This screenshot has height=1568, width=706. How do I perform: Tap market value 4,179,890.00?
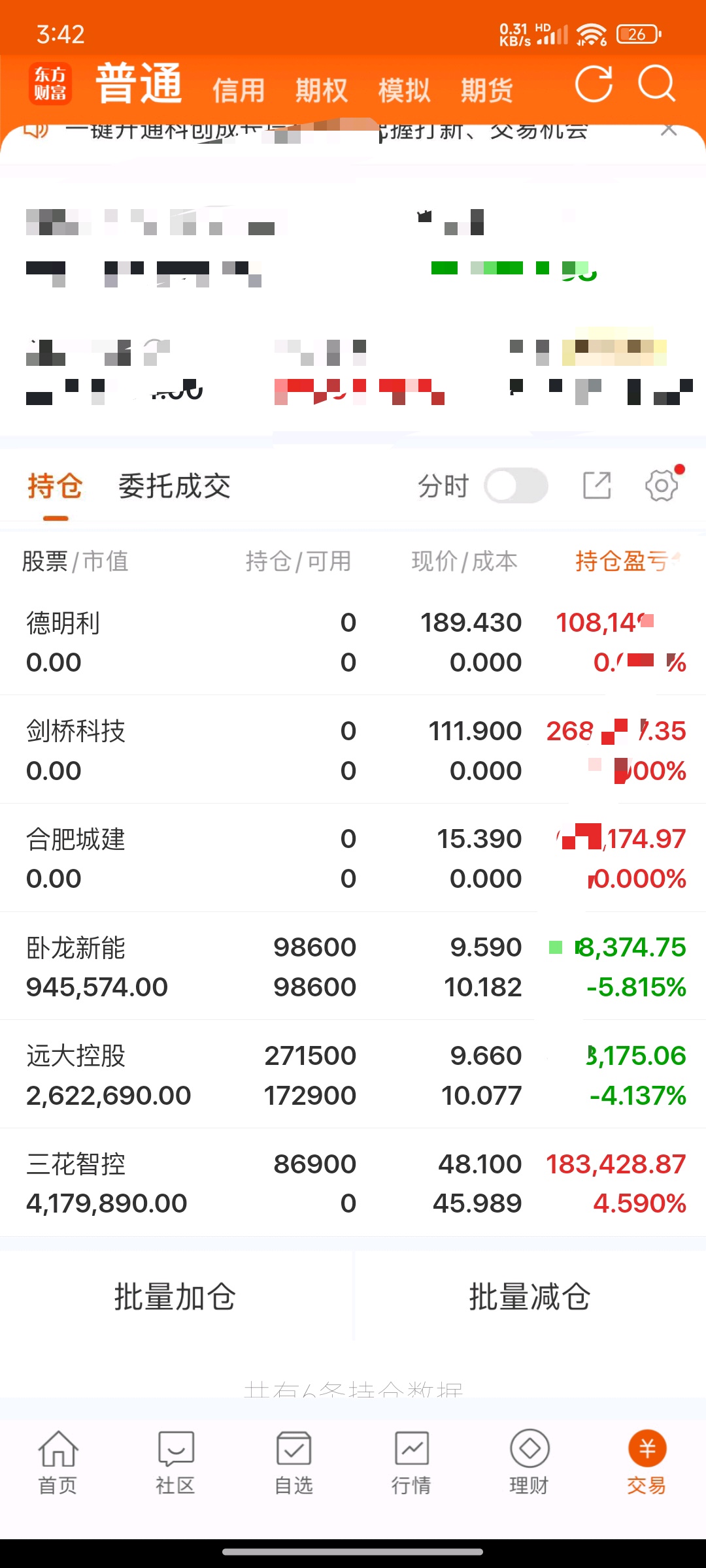(107, 1203)
